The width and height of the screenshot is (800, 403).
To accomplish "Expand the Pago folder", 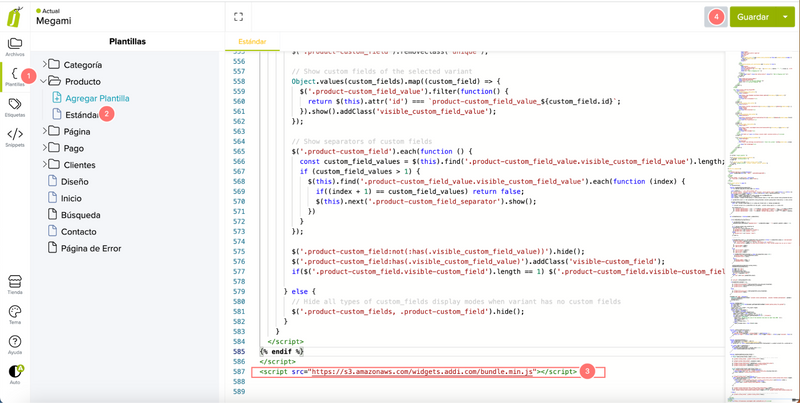I will 45,149.
